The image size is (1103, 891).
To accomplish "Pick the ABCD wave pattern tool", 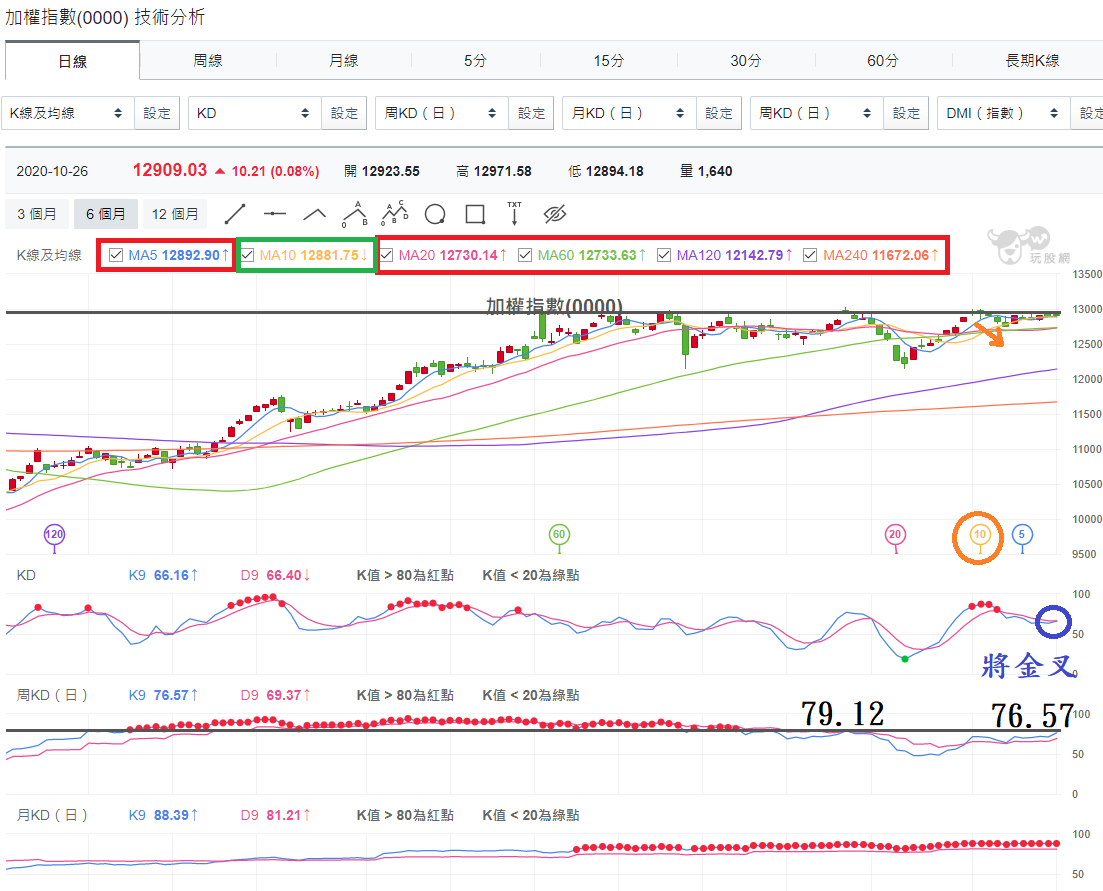I will [395, 214].
